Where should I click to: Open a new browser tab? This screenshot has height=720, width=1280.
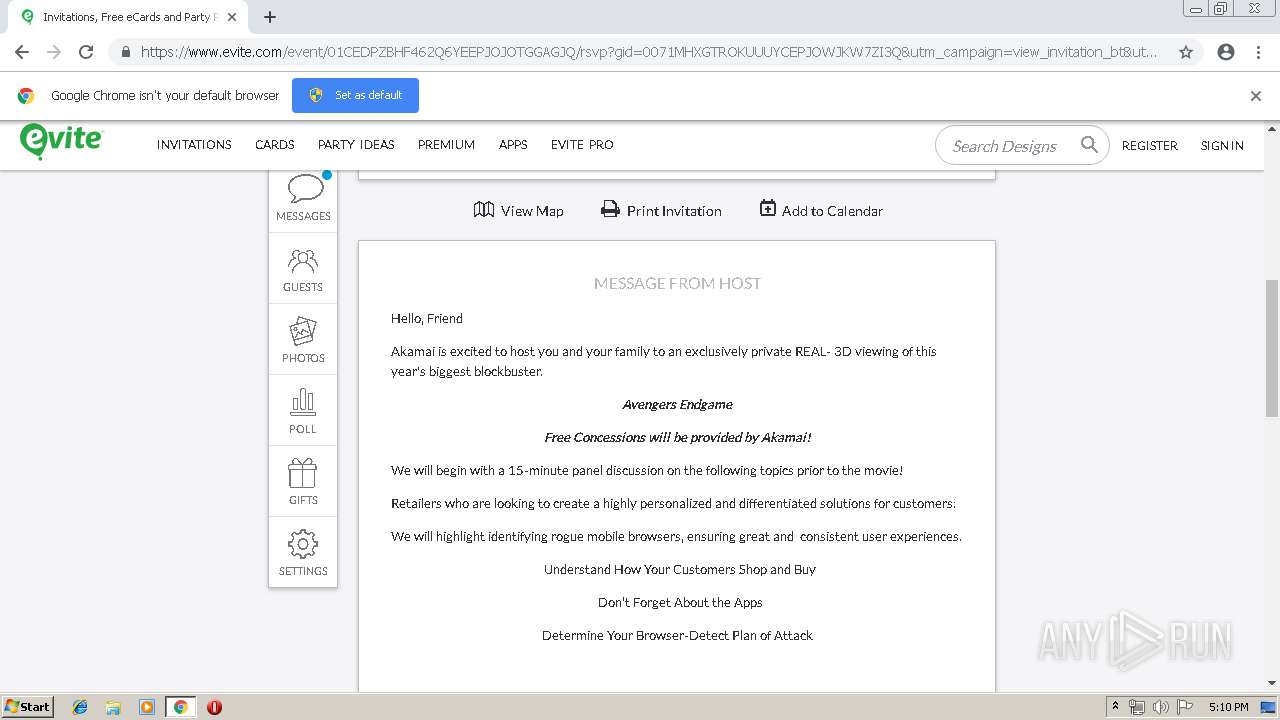(x=270, y=17)
